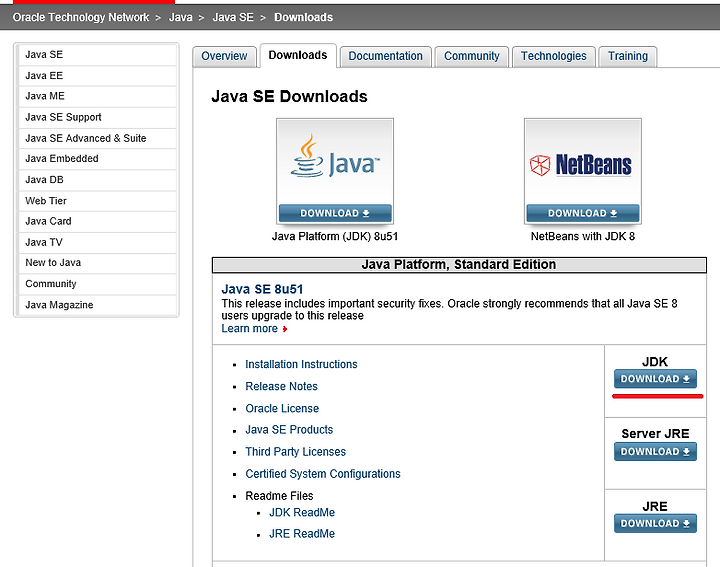Open Java EE in the sidebar
The image size is (720, 567).
pos(97,76)
